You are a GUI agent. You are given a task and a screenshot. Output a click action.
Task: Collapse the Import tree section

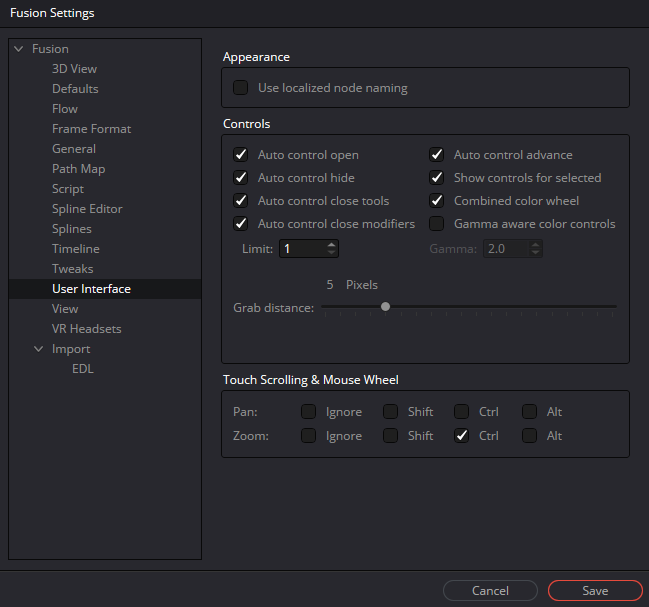[x=38, y=349]
